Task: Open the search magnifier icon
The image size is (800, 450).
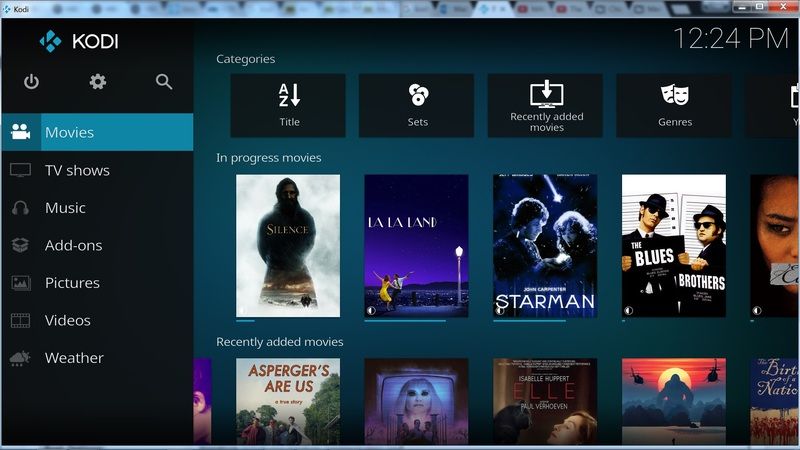Action: 164,82
